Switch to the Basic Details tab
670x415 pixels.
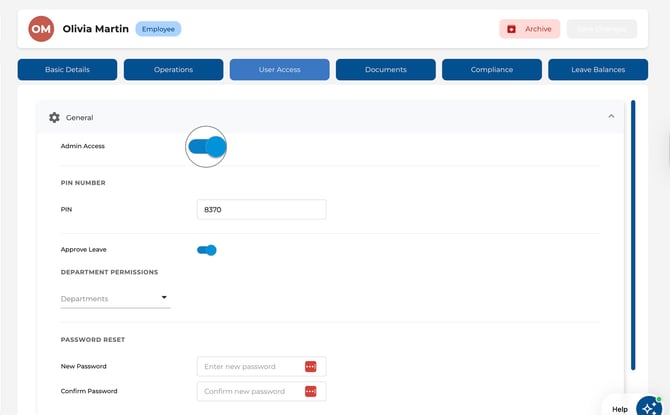67,70
